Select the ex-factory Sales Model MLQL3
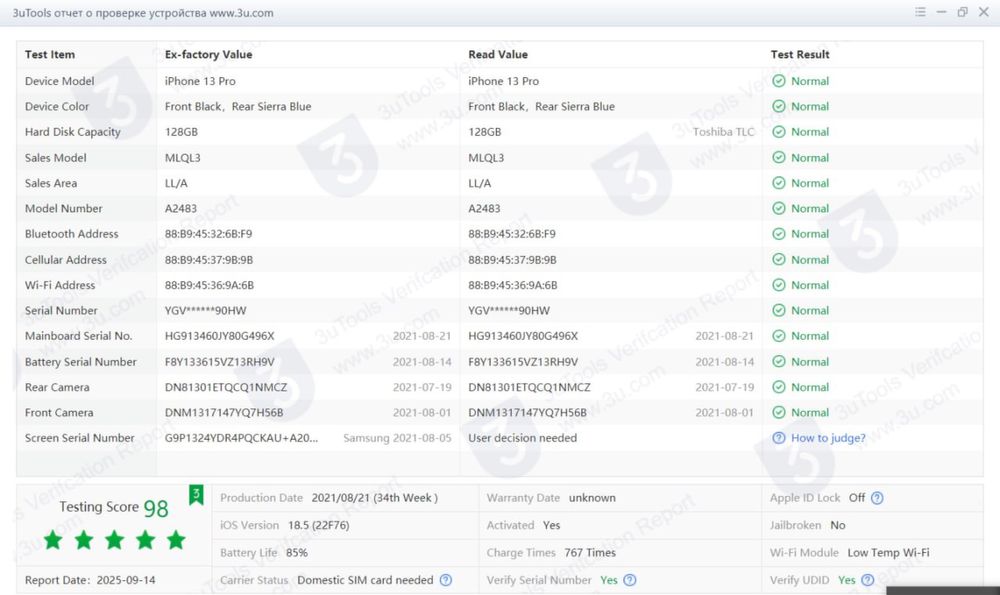Screen dimensions: 1000x595 (182, 158)
